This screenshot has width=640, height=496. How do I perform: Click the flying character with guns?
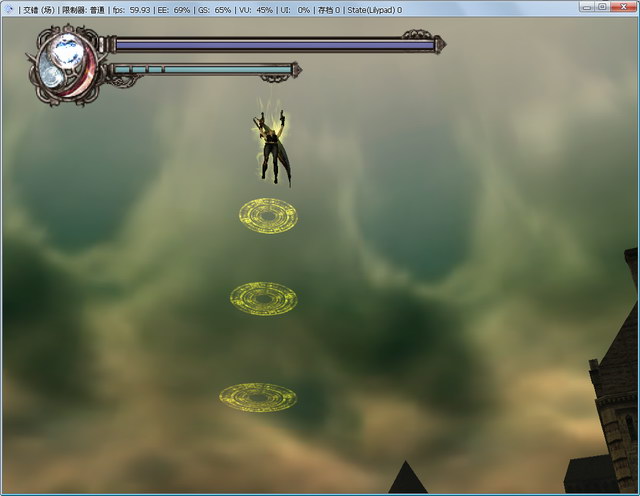coord(272,148)
